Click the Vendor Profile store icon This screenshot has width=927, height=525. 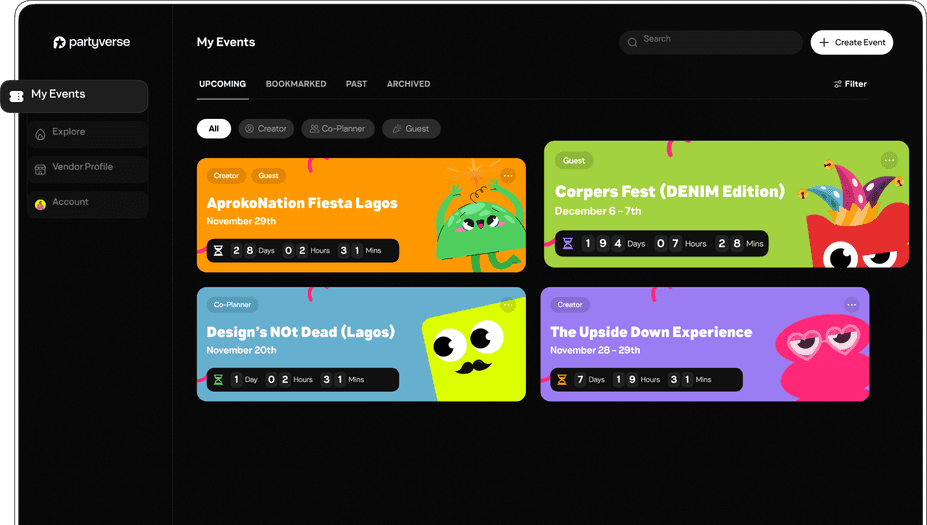40,170
